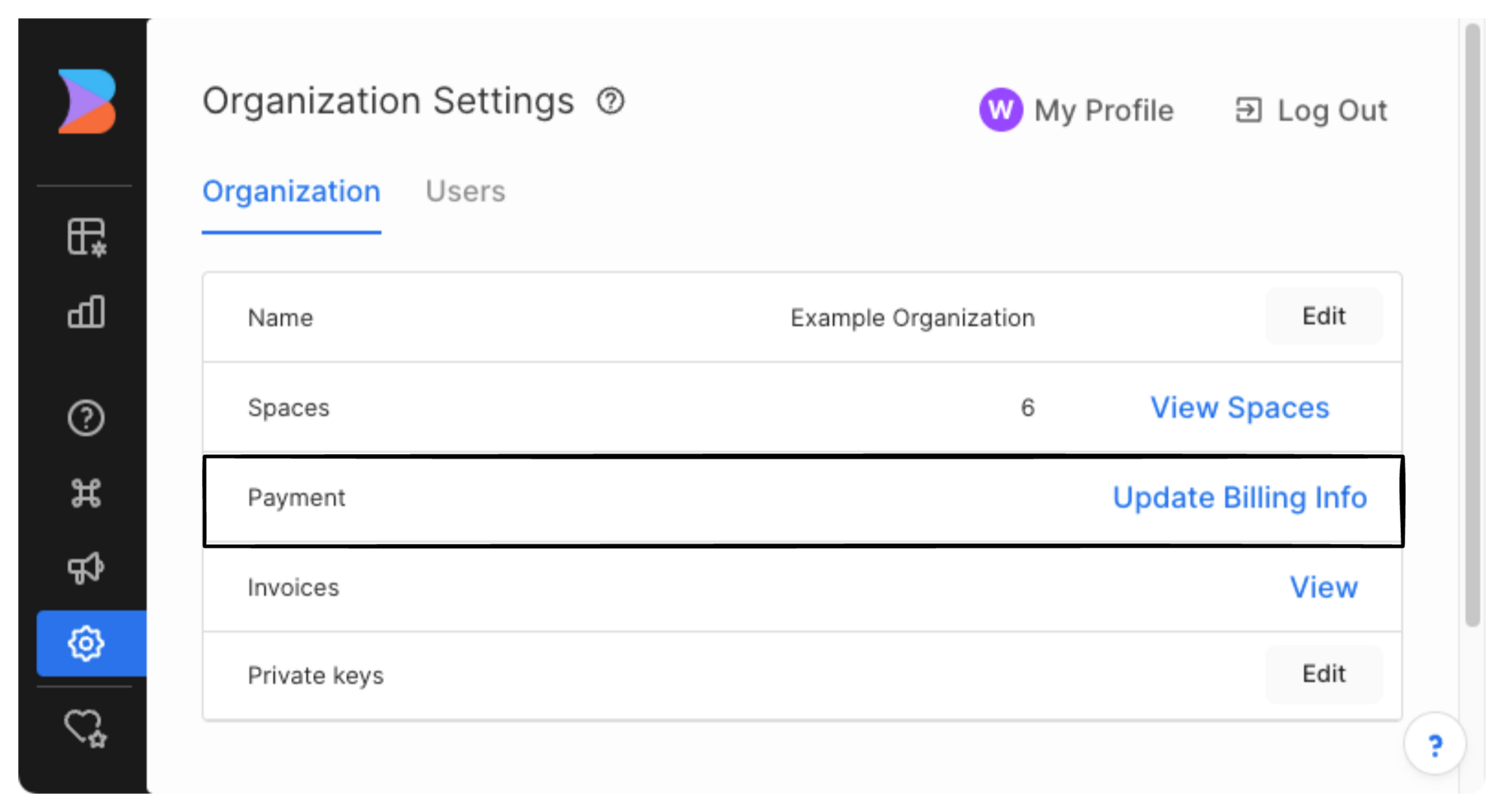Select the highlighted Settings gear icon
Viewport: 1504px width, 812px height.
tap(86, 643)
